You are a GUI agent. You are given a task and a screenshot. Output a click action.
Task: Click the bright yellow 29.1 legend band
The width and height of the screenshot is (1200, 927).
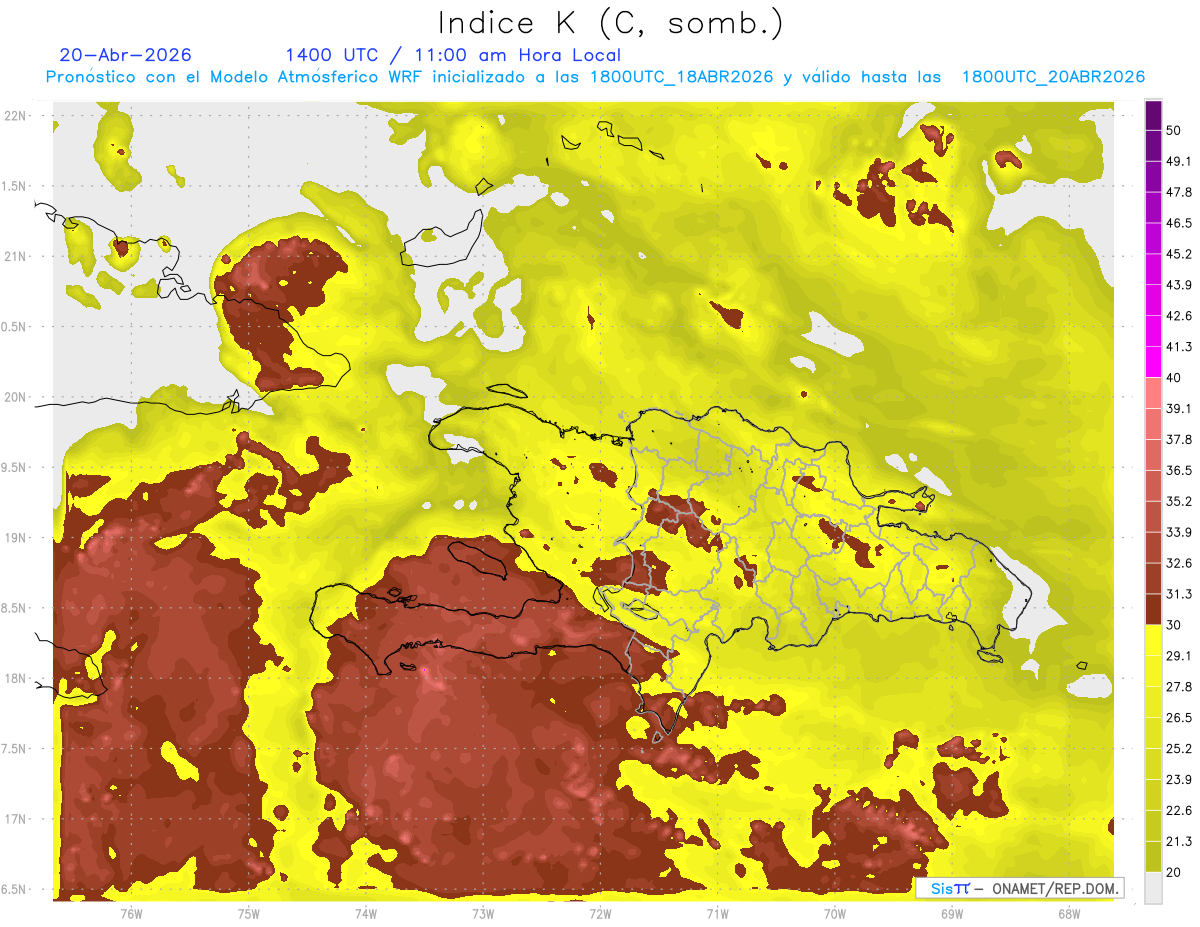pos(1153,640)
